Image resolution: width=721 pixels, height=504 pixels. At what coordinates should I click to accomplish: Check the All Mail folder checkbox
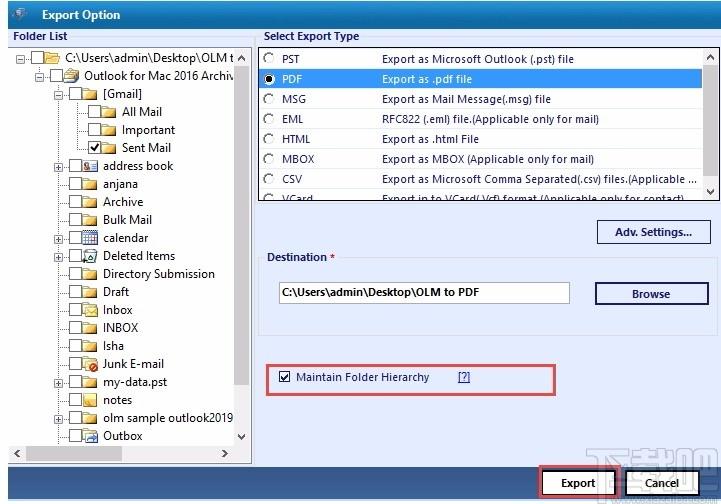point(94,112)
